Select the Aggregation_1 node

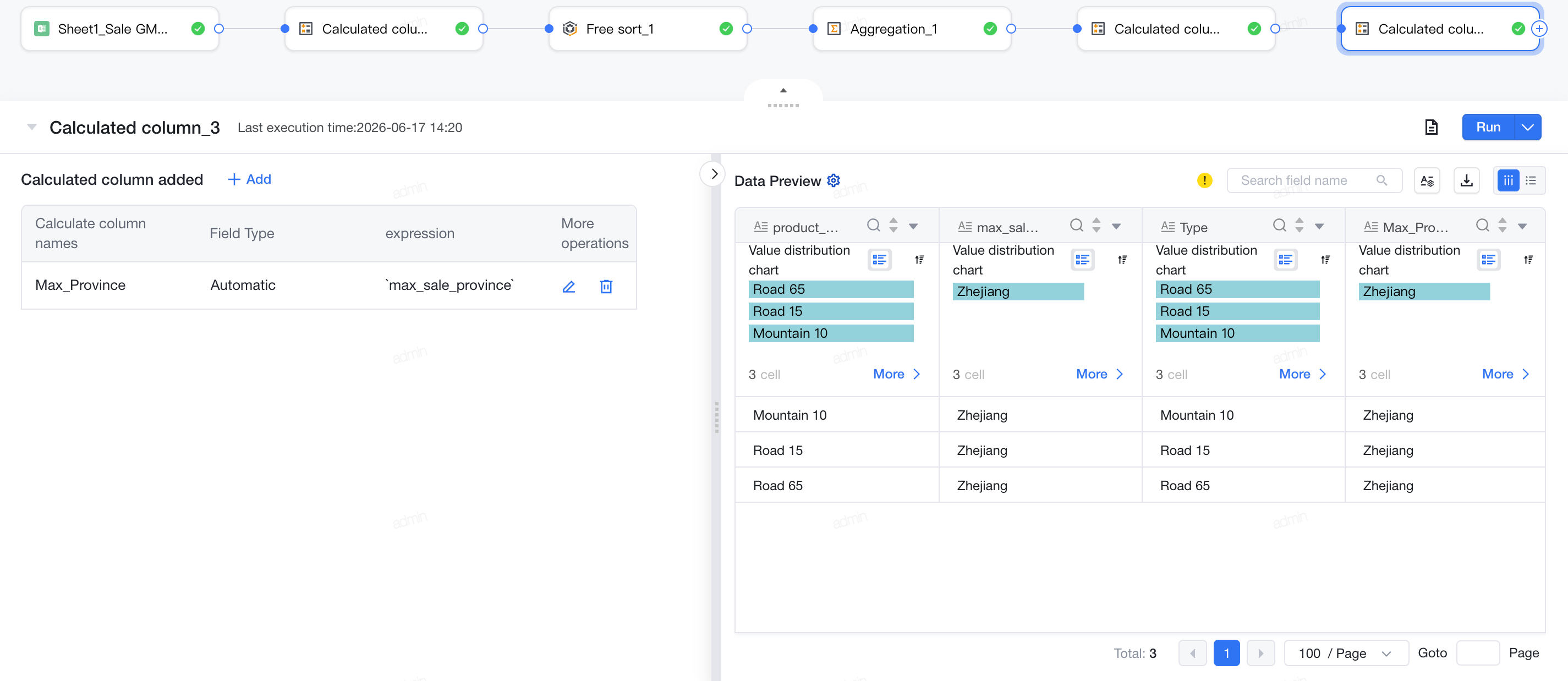tap(911, 29)
